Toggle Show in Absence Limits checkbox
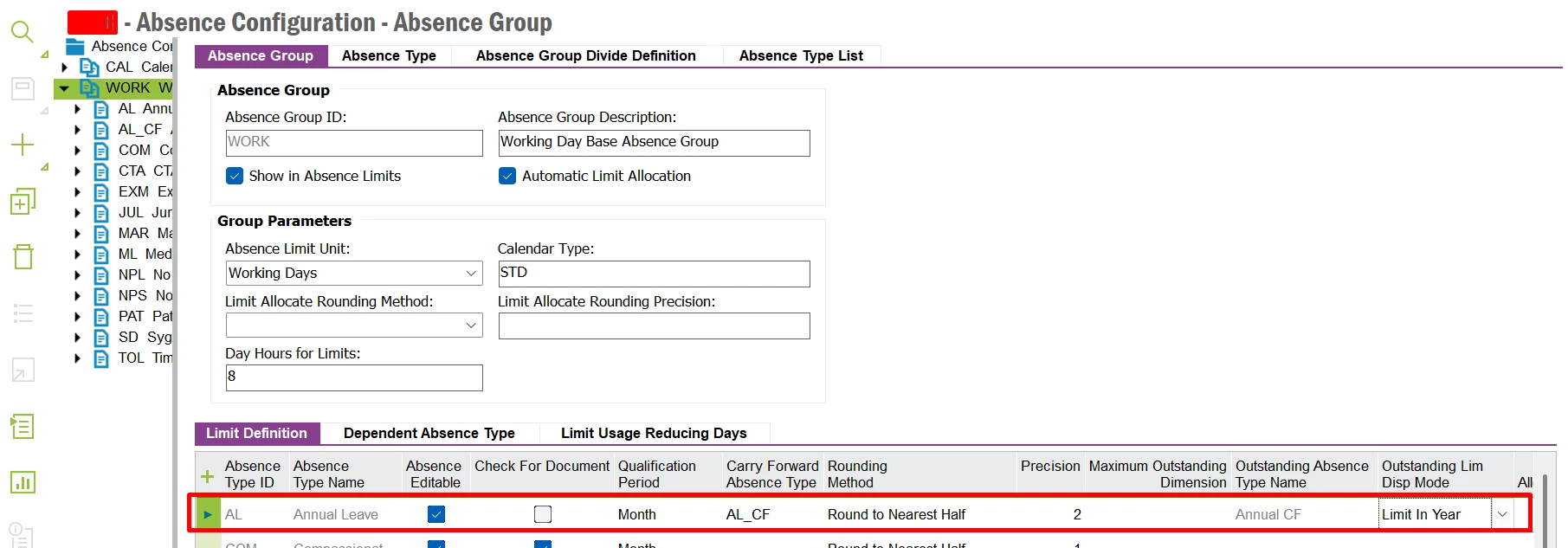The width and height of the screenshot is (1568, 548). [235, 176]
